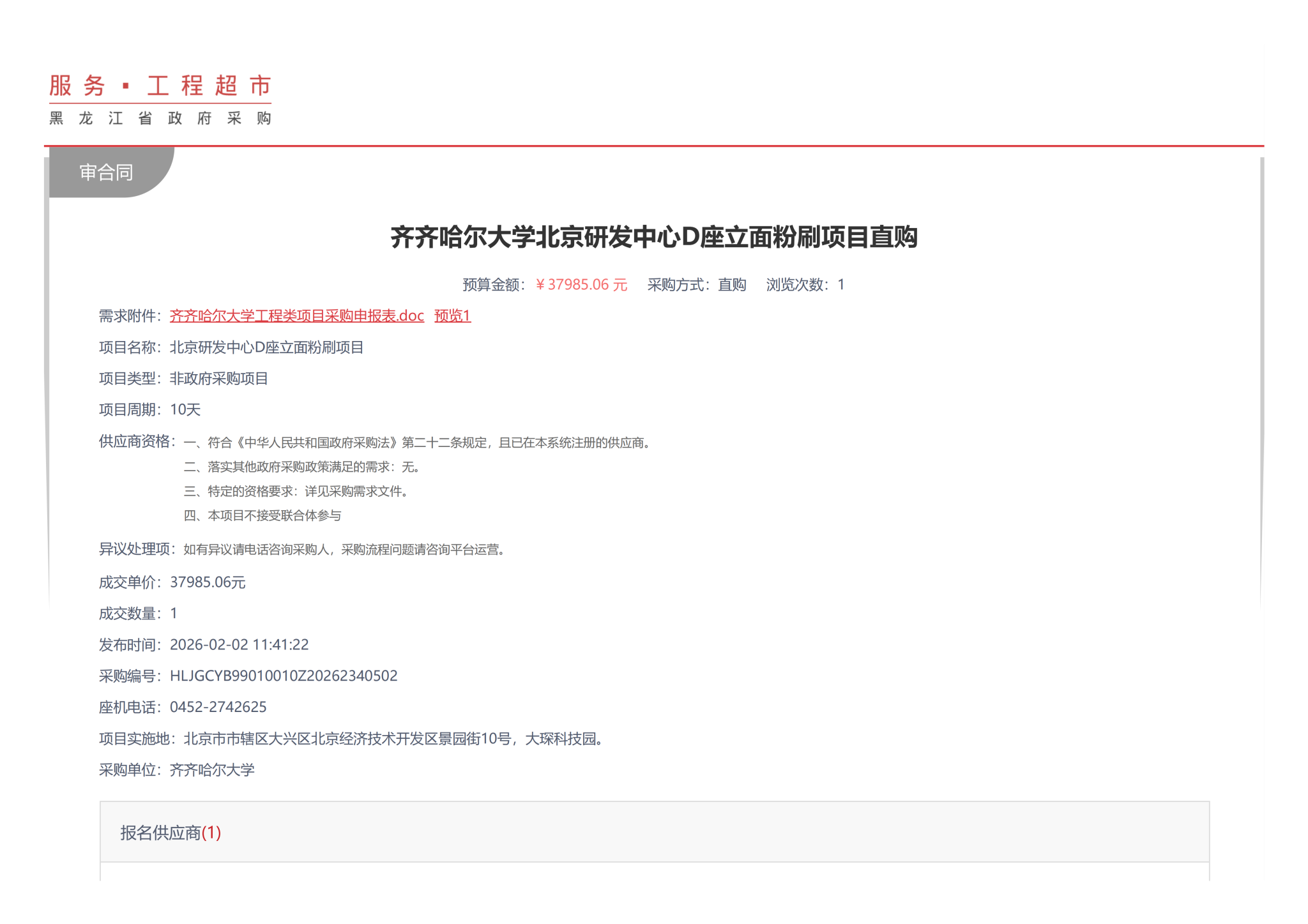Open the 齐齐哈尔大学工程类项目采购申报表.doc attachment
The width and height of the screenshot is (1308, 924).
click(x=296, y=315)
